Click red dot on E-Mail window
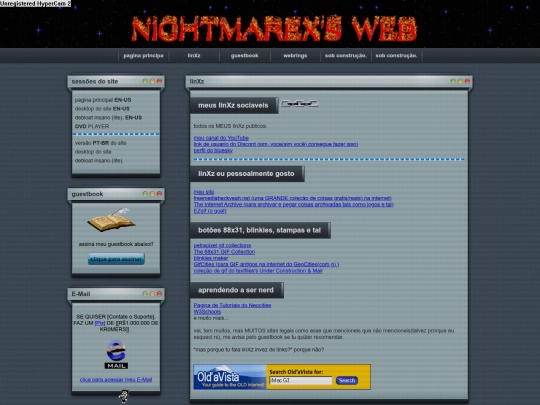The width and height of the screenshot is (540, 405). [159, 294]
